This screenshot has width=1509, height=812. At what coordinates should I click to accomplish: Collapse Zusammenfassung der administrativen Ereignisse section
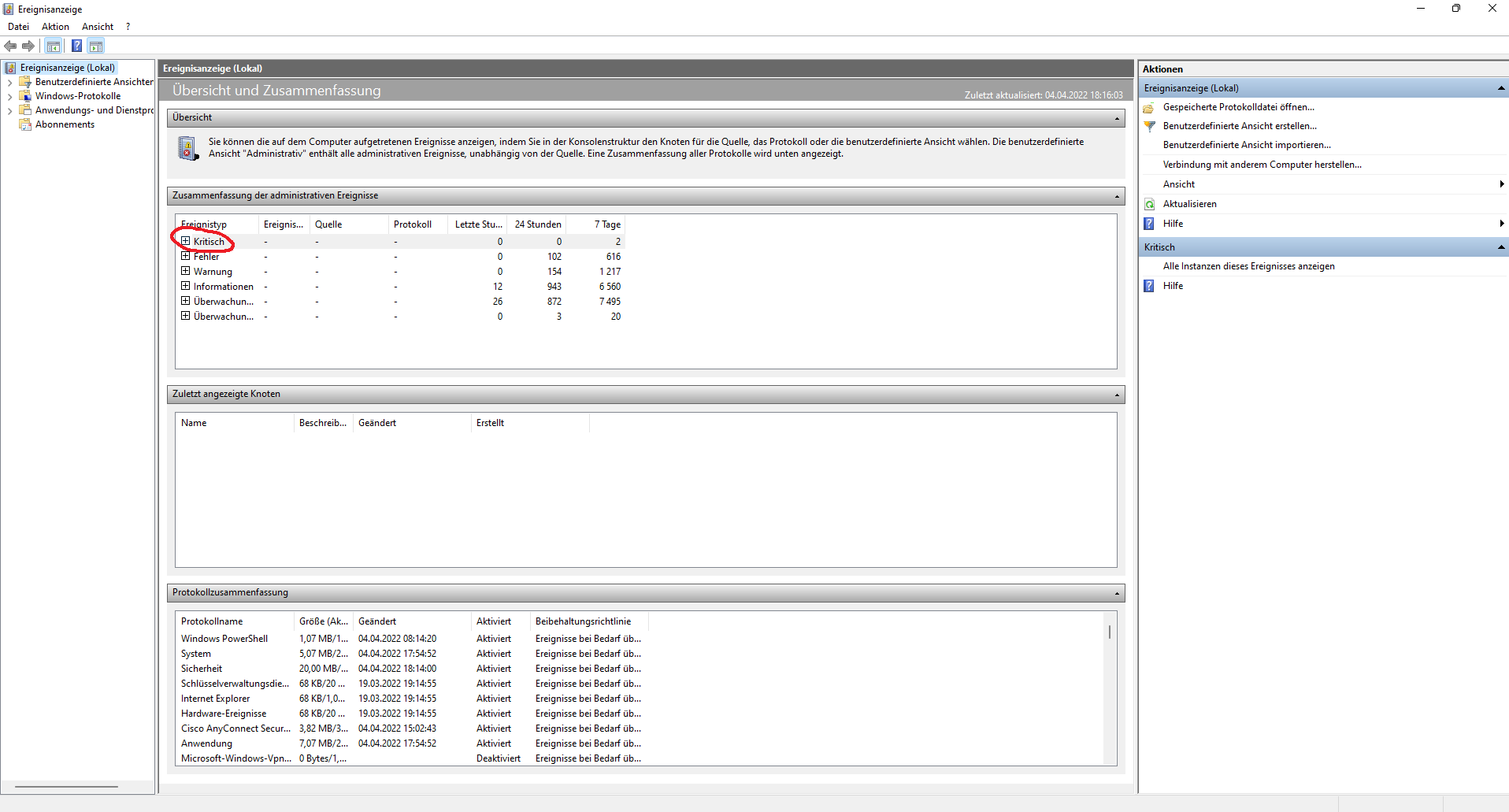[x=1117, y=196]
